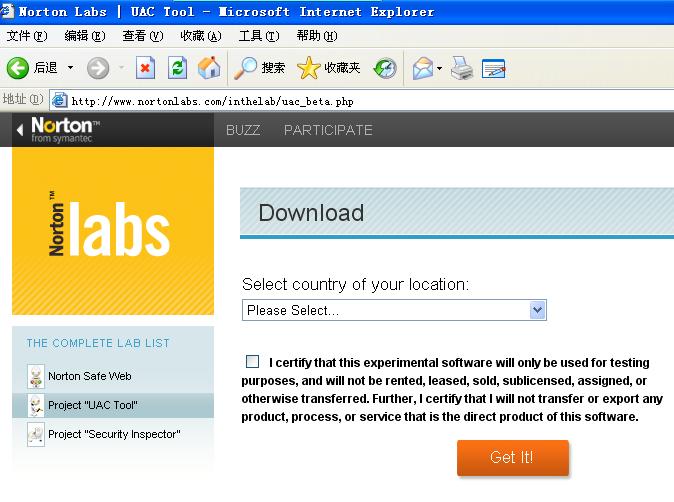Click the Select country label text
674x502 pixels.
click(x=355, y=285)
